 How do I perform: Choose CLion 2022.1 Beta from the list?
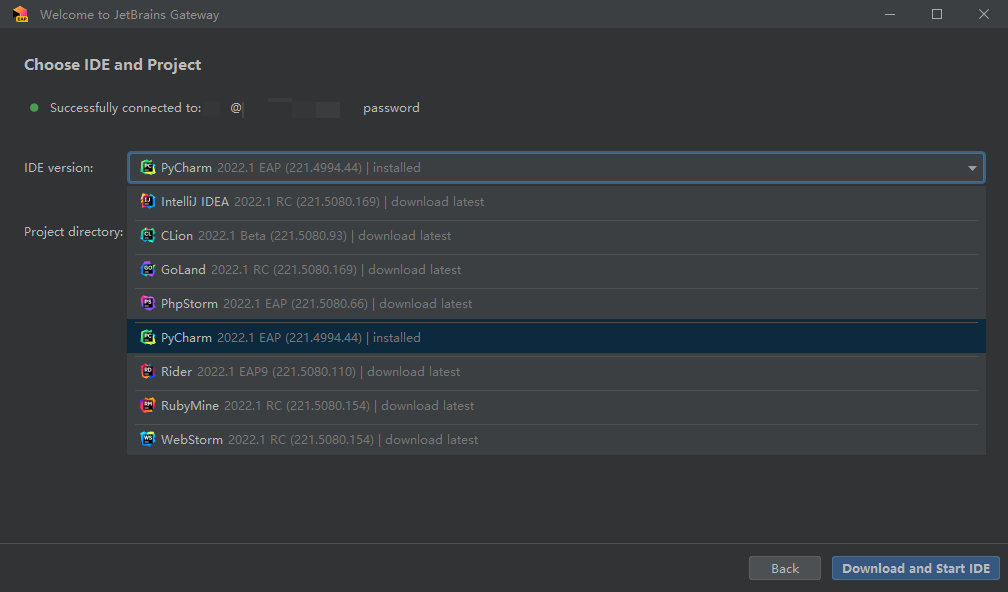click(x=556, y=236)
